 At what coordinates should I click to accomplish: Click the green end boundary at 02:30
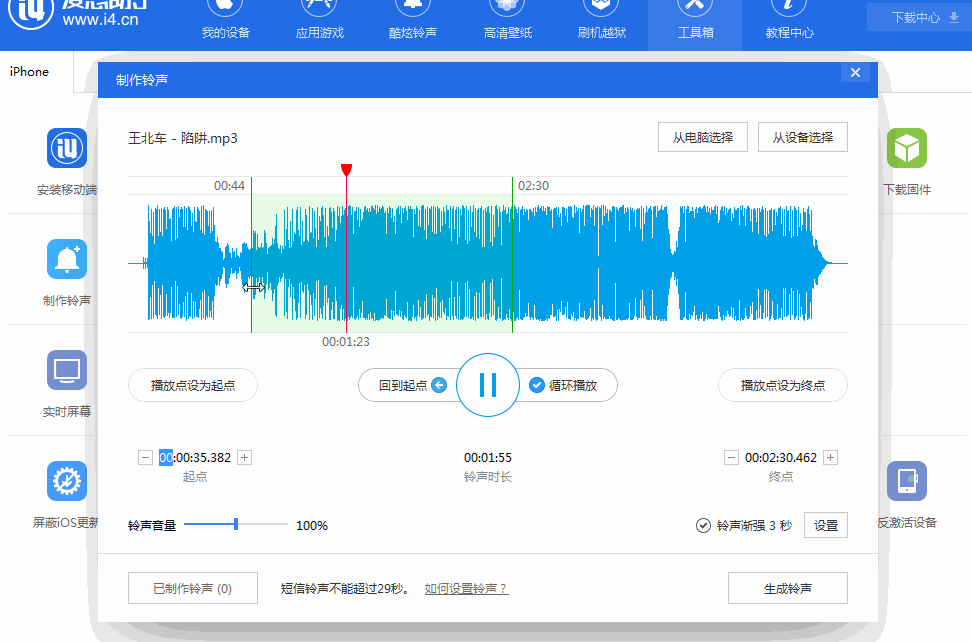coord(513,254)
